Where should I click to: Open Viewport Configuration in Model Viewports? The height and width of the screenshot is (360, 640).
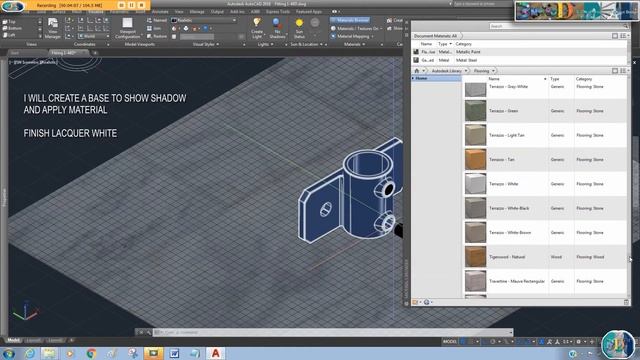pyautogui.click(x=127, y=28)
